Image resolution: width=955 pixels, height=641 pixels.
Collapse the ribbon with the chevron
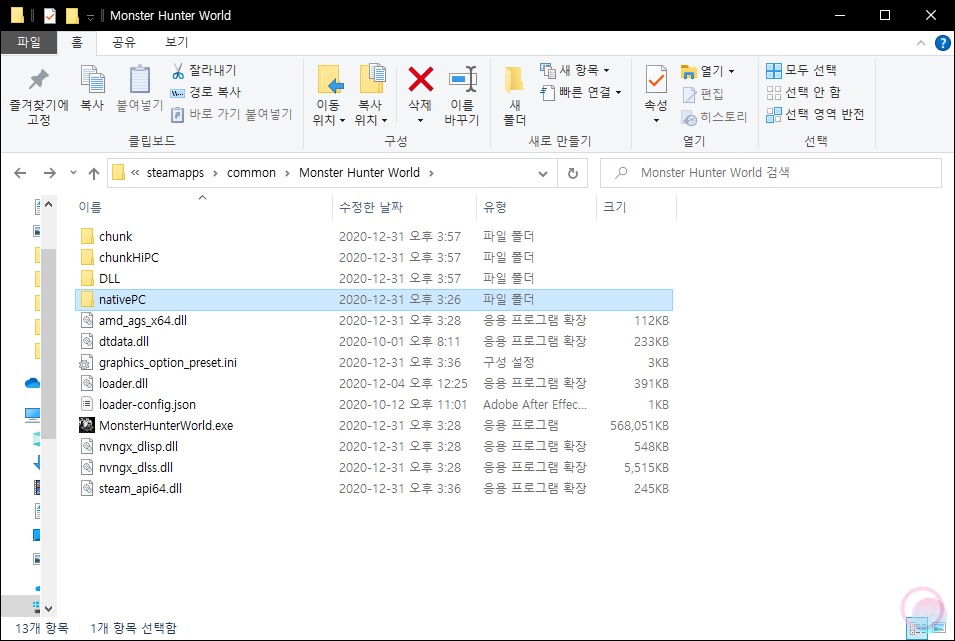(921, 43)
